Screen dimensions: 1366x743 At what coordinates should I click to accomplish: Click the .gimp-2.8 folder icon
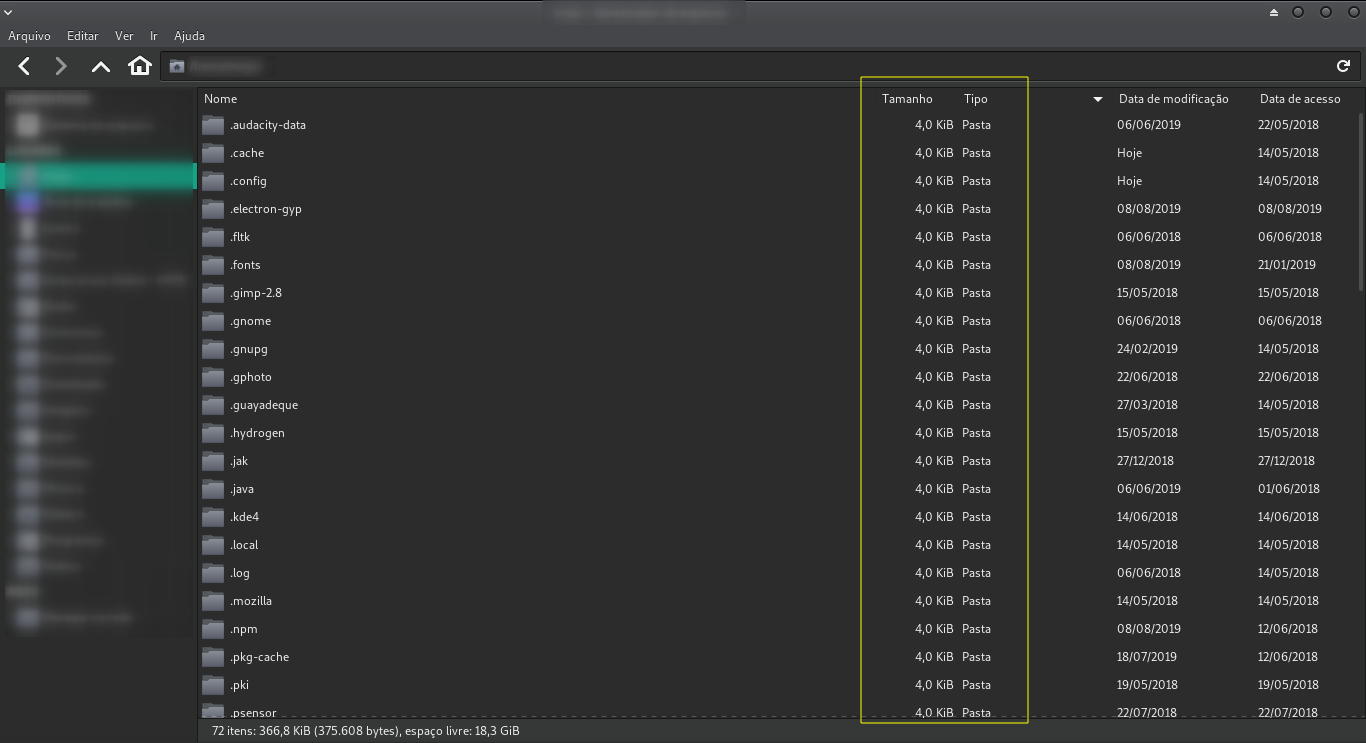pyautogui.click(x=213, y=294)
